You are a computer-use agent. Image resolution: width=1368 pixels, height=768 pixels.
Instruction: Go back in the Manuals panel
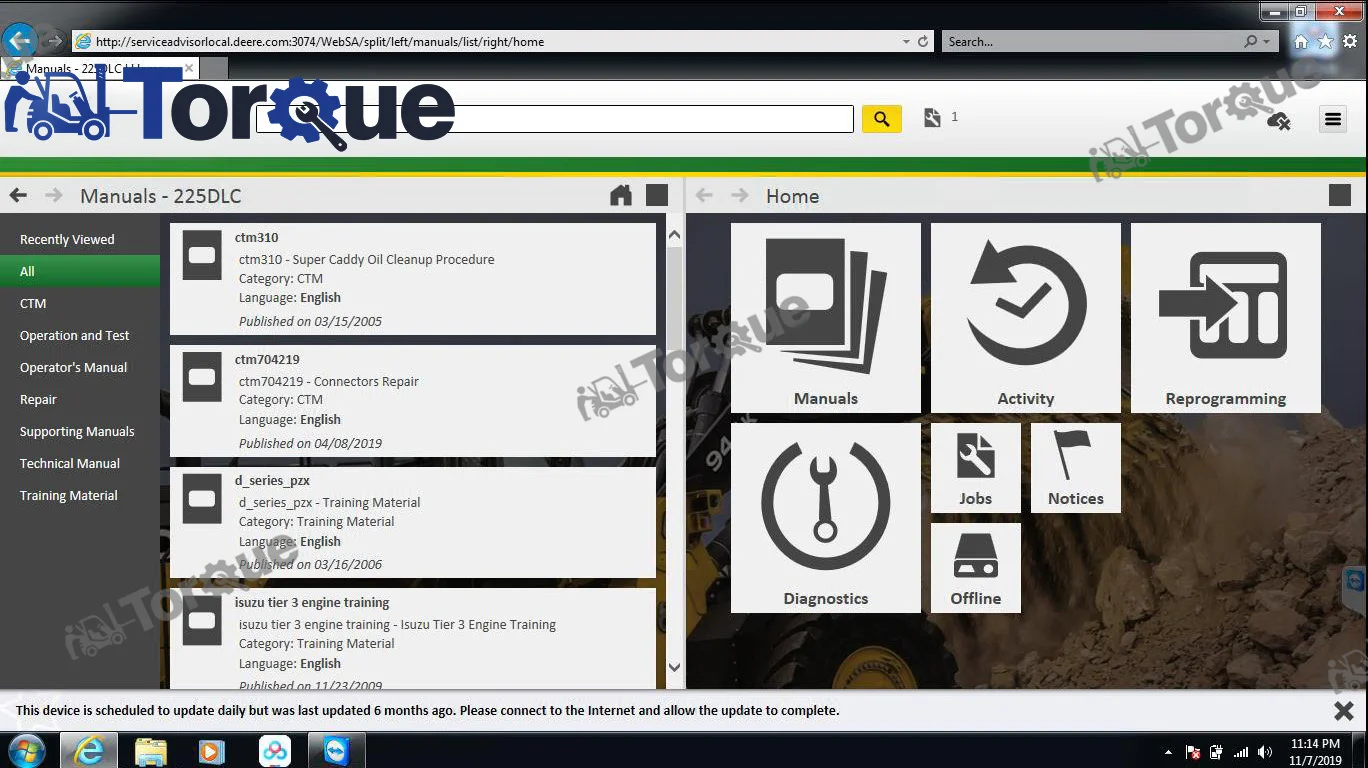pos(18,195)
